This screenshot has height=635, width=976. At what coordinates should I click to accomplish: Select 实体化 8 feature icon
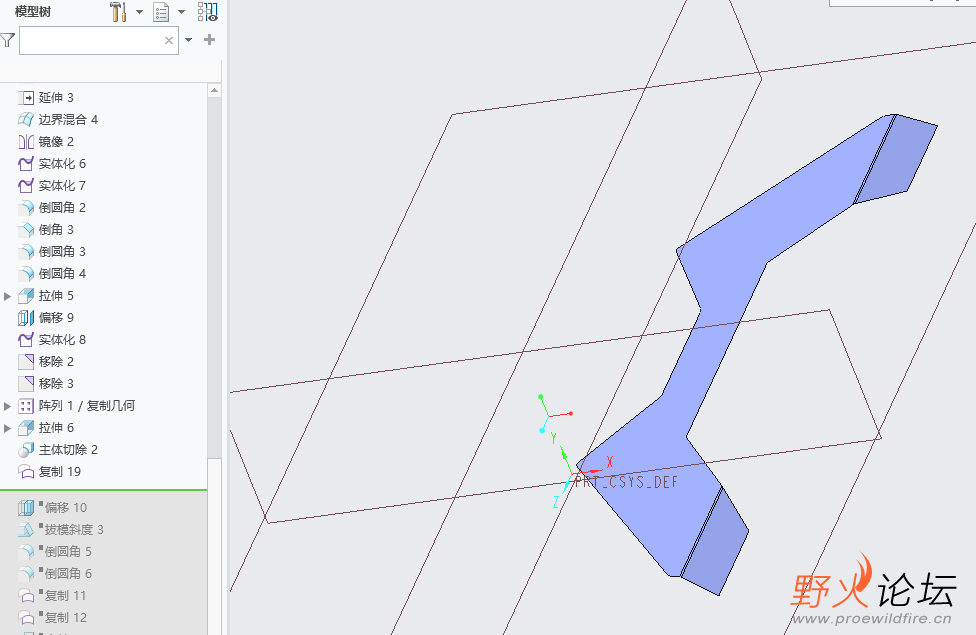tap(26, 339)
